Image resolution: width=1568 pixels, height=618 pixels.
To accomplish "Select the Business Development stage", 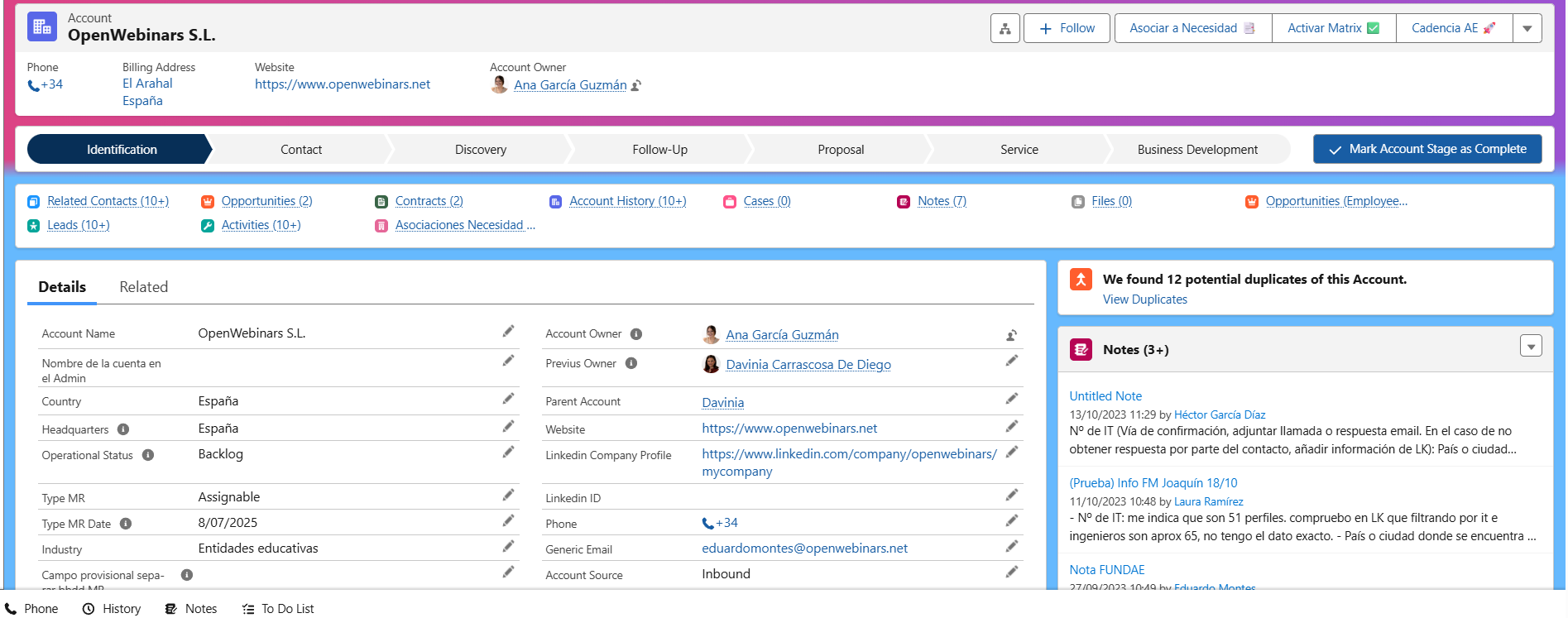I will (x=1197, y=150).
